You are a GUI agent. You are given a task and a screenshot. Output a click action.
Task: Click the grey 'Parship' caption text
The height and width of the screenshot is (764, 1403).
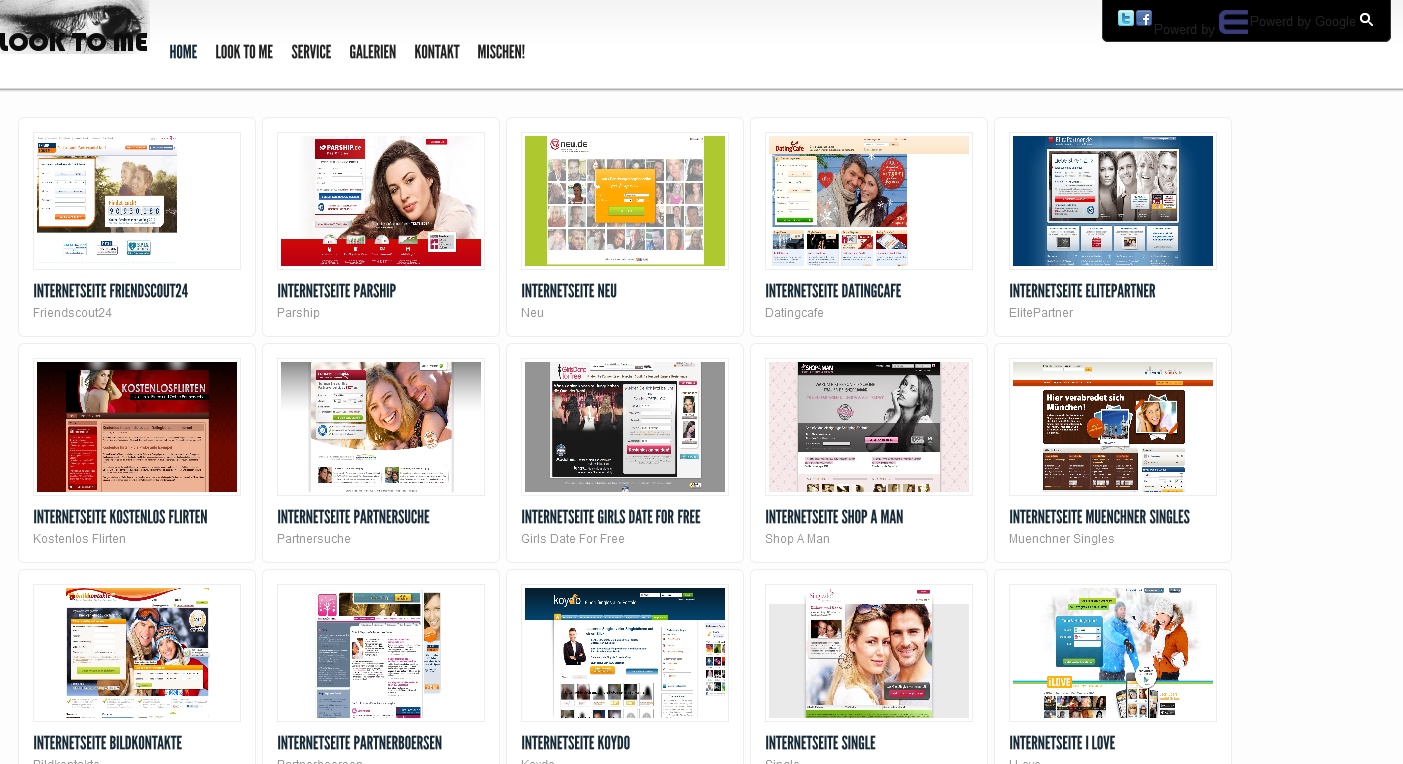(x=298, y=313)
